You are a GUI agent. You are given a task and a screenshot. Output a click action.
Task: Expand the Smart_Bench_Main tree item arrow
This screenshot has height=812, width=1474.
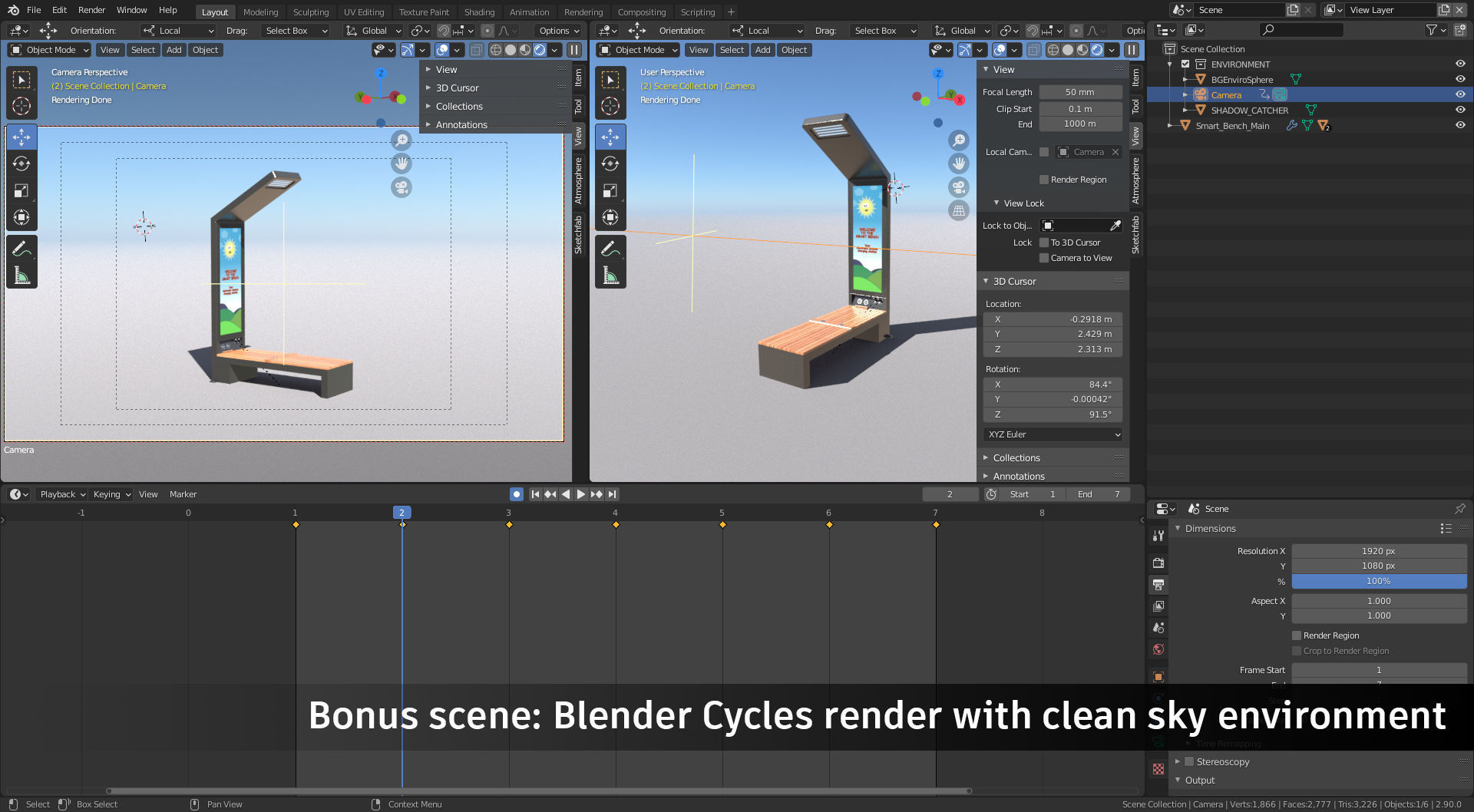1170,126
